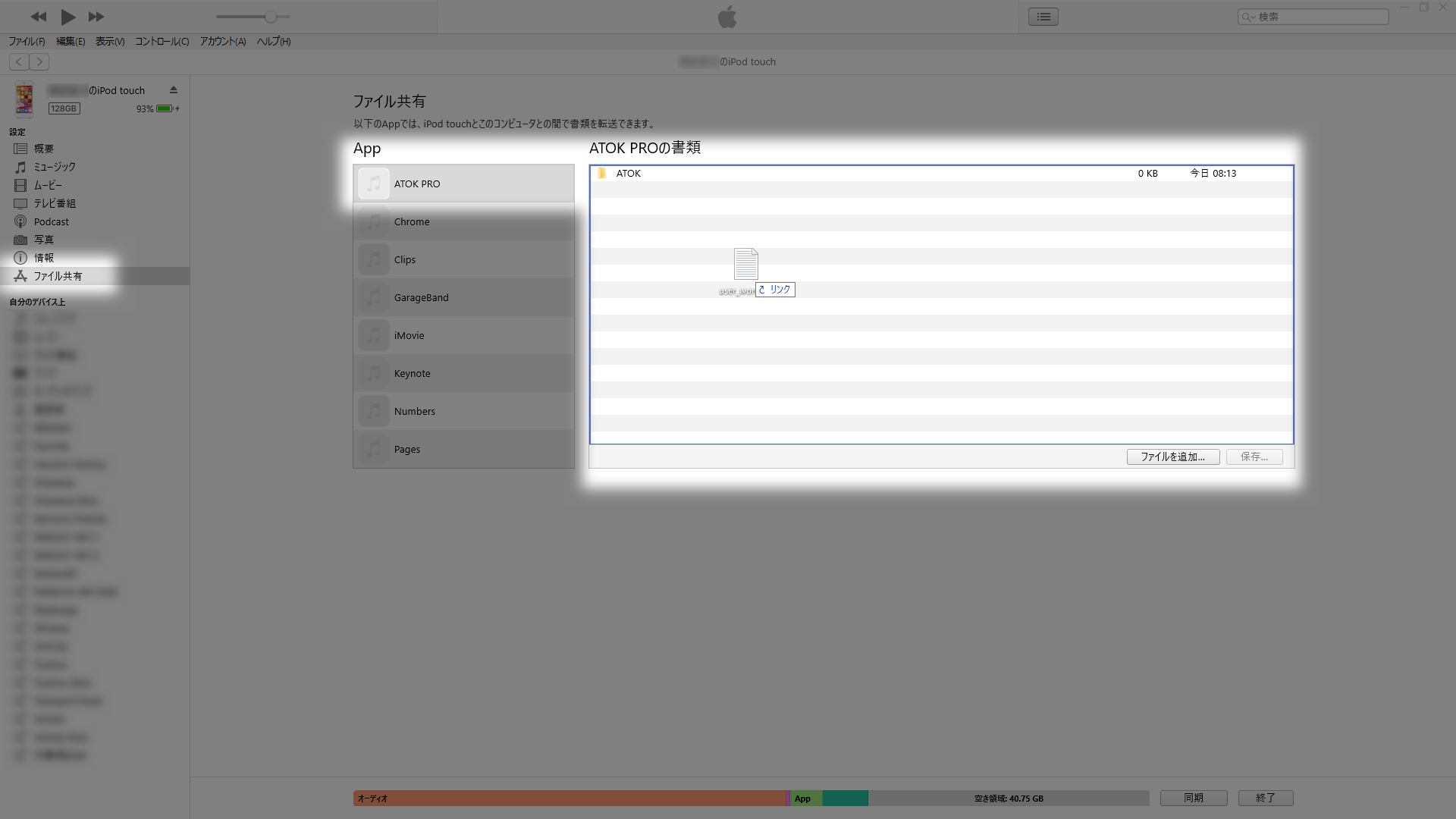
Task: Go forward with the right arrow button
Action: click(x=39, y=62)
